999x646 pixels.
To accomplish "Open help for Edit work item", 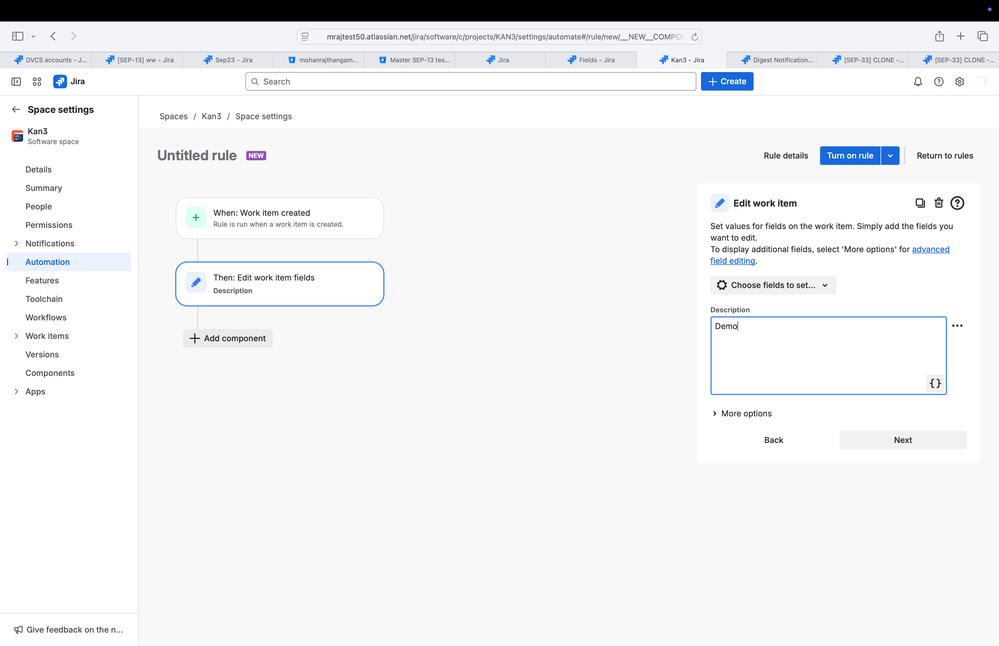I will click(957, 203).
